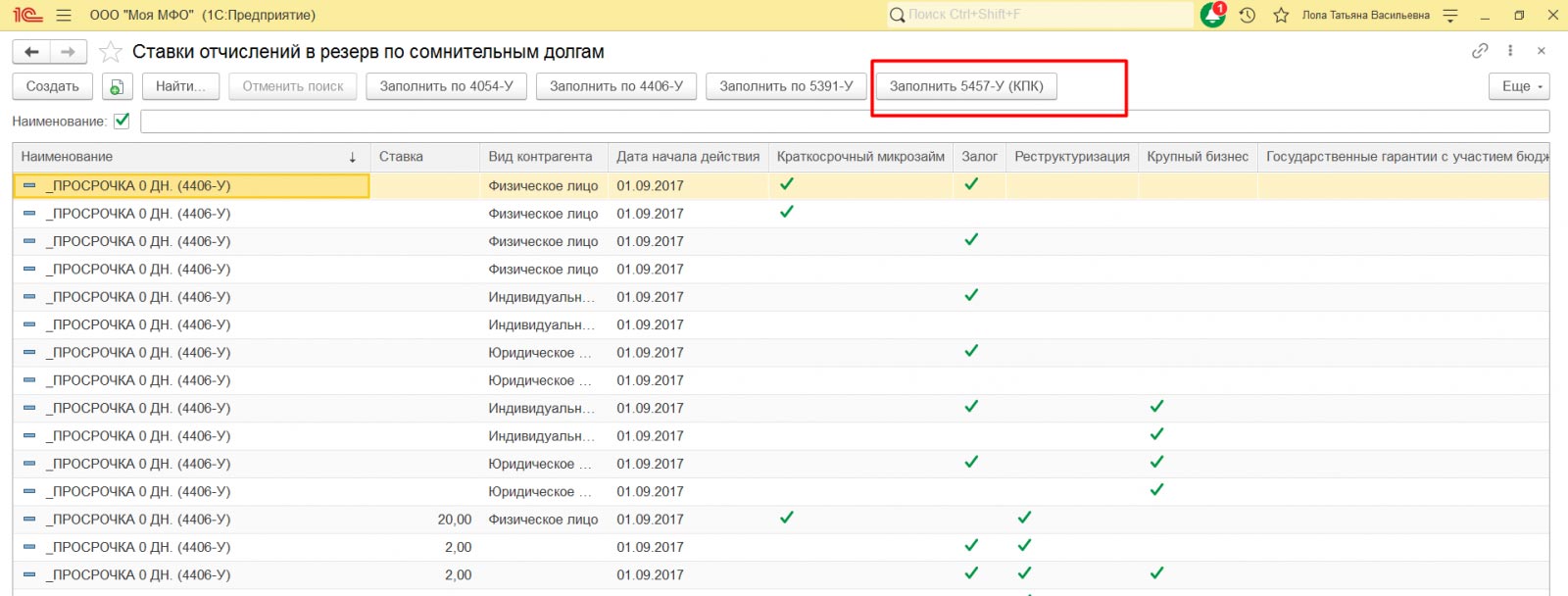Click the Реструктуризация column header
Image resolution: width=1568 pixels, height=596 pixels.
[1072, 157]
